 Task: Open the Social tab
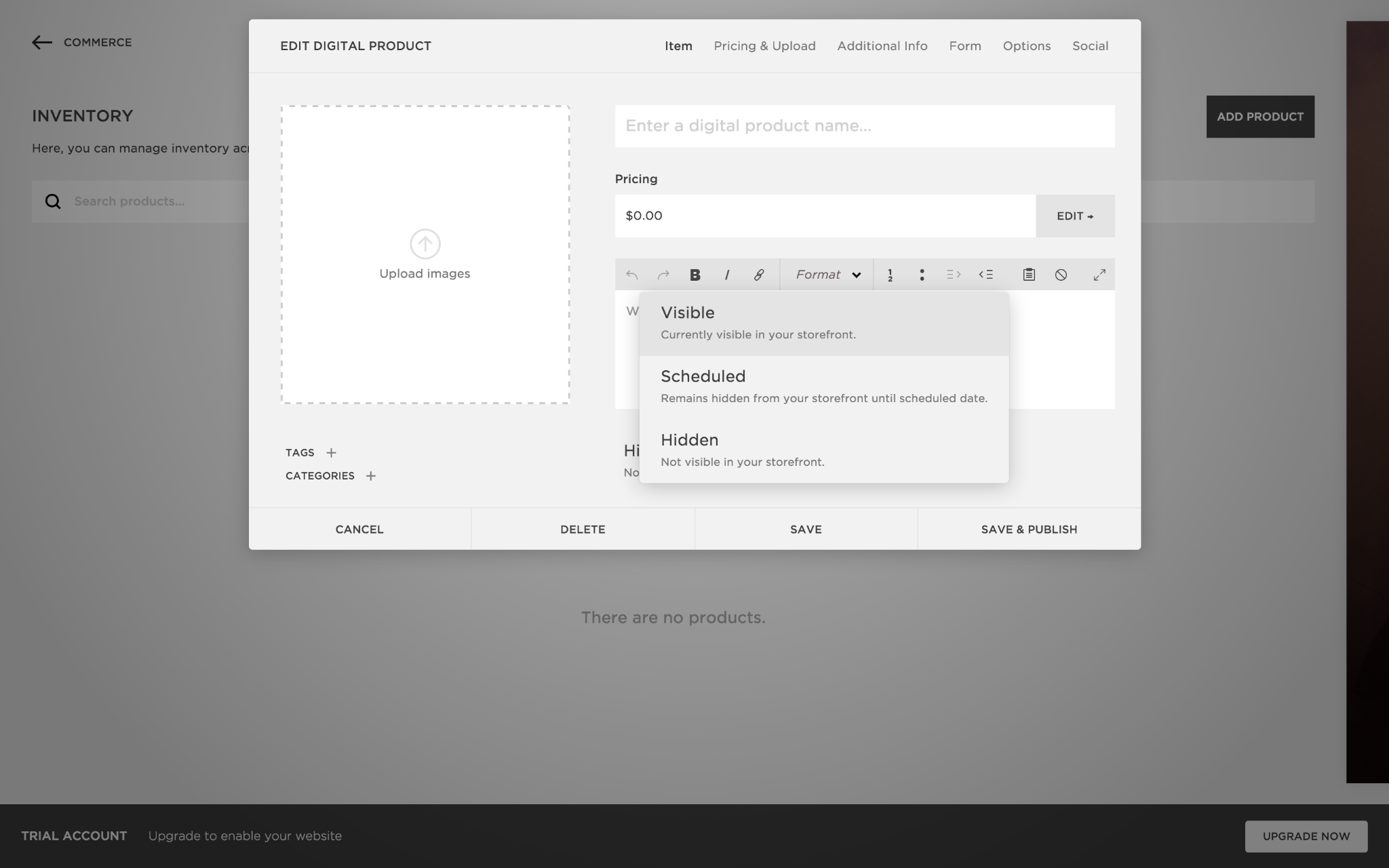(x=1090, y=46)
